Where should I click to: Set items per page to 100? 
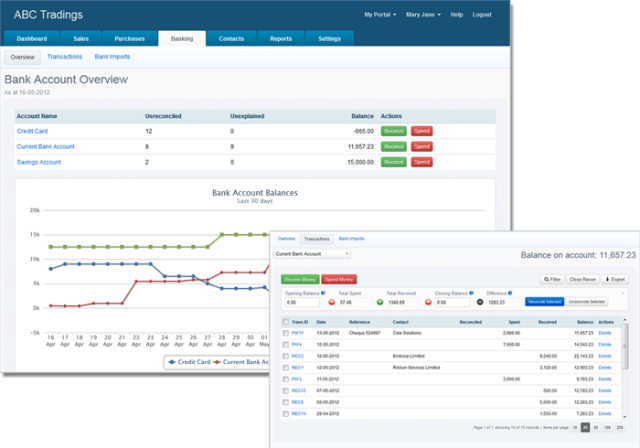click(607, 427)
